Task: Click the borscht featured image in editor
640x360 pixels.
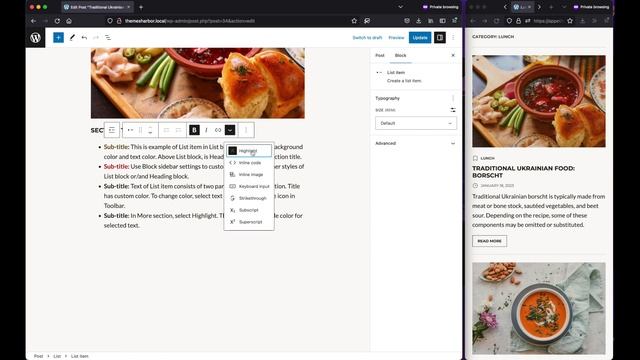Action: [x=198, y=83]
